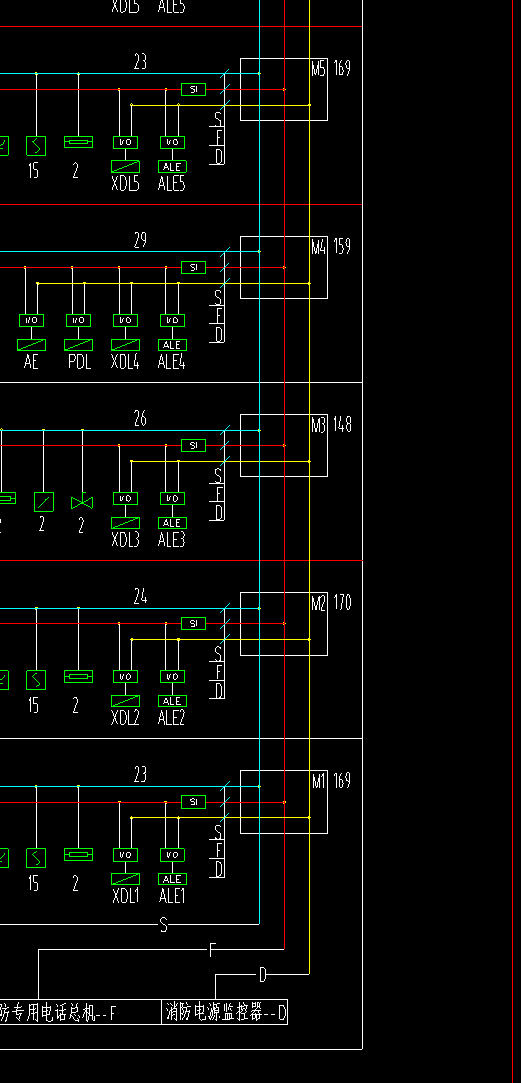The height and width of the screenshot is (1083, 521).
Task: Click the I/O module above AE
Action: [x=31, y=320]
